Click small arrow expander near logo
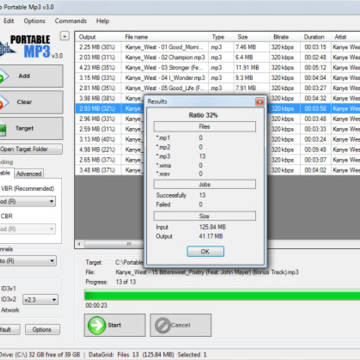Screen dimensions: 360x360 (65, 36)
